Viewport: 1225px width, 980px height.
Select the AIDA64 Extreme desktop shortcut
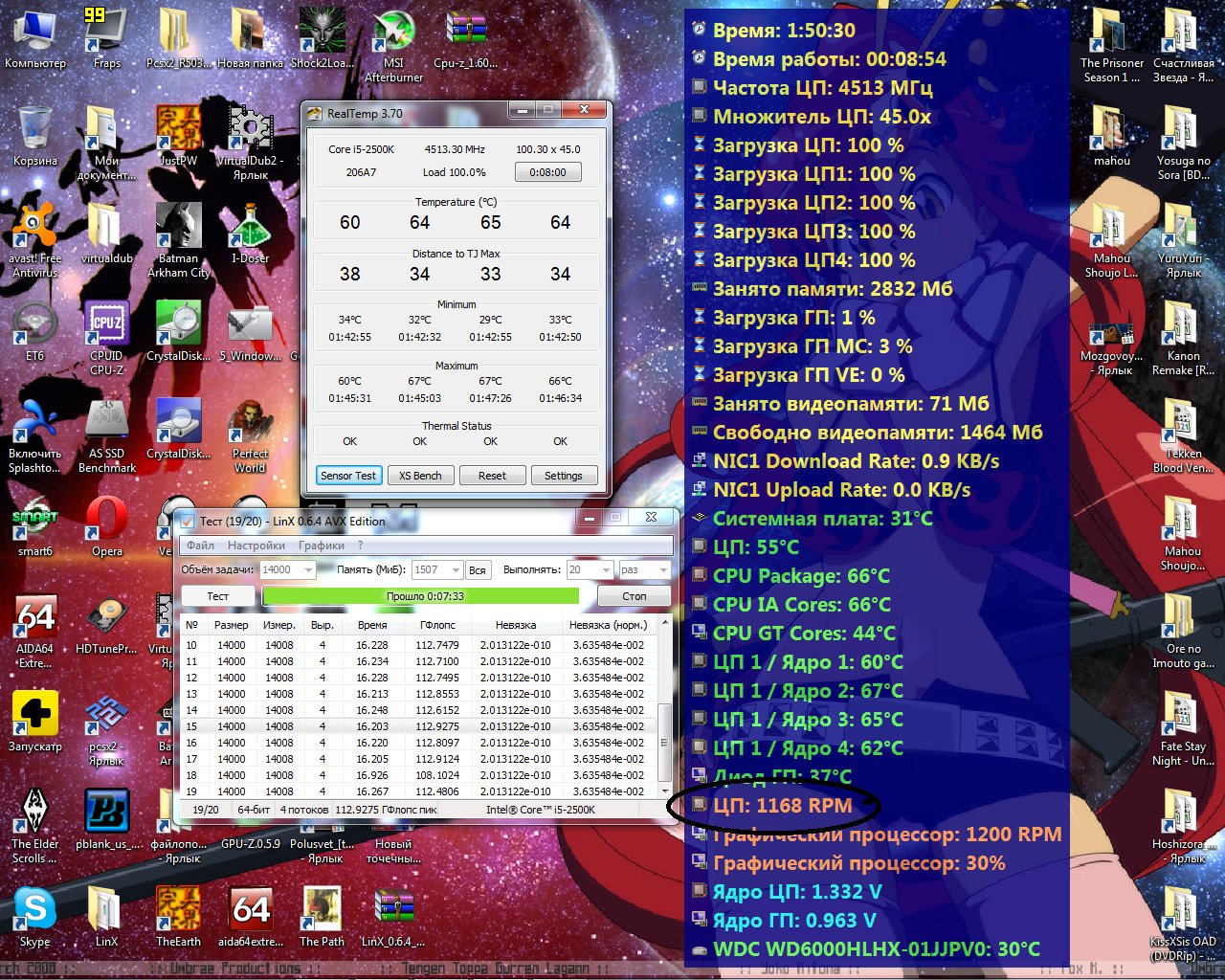[x=35, y=631]
